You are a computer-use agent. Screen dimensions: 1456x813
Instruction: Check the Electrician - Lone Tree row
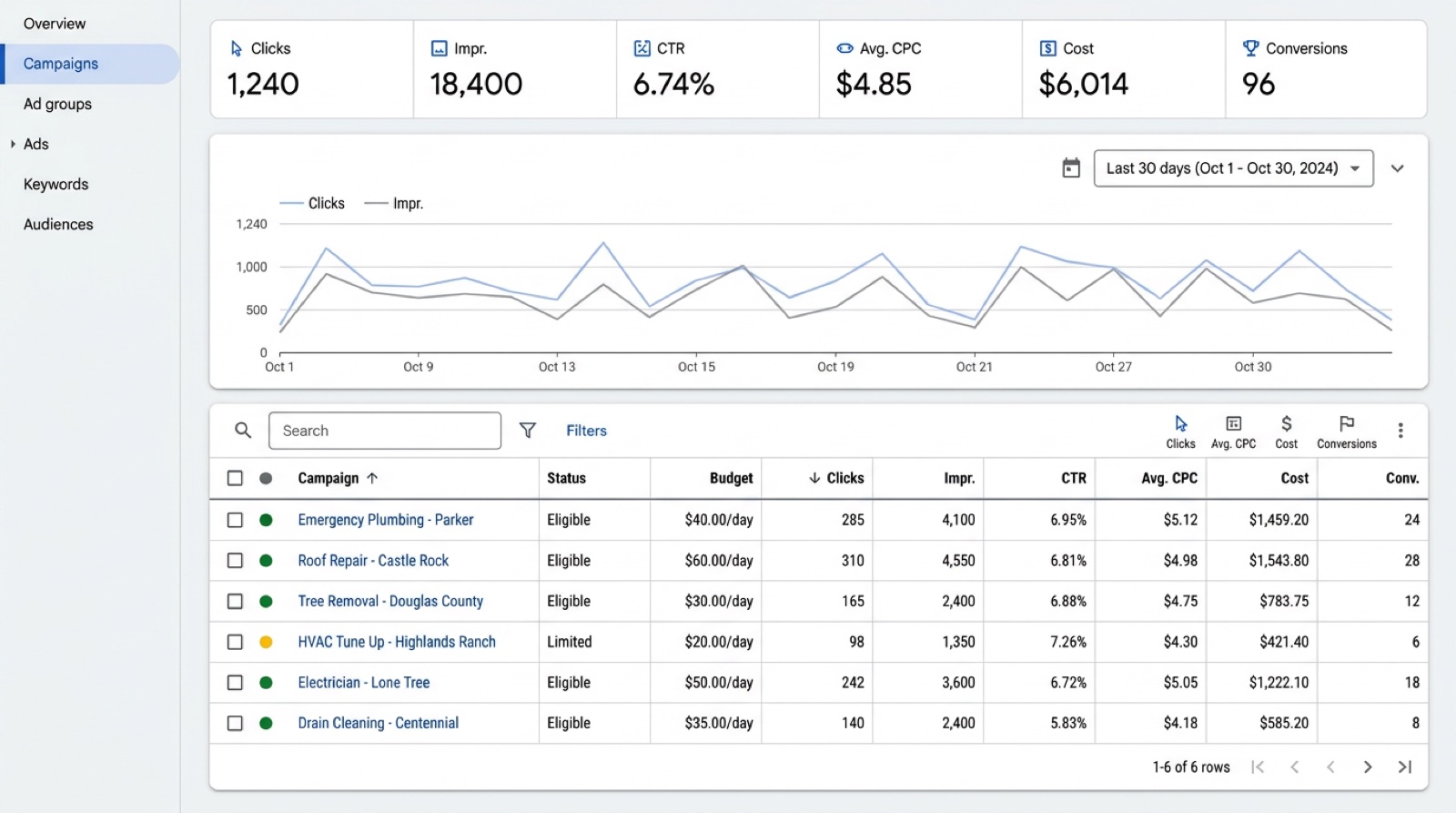[235, 682]
